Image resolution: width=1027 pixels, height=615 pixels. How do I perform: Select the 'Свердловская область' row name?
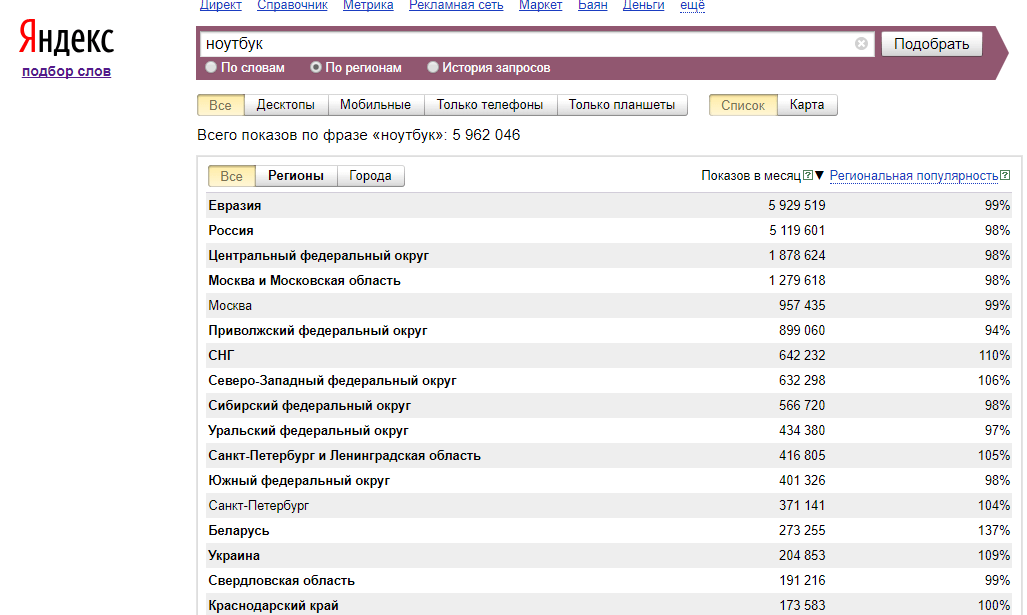click(282, 580)
